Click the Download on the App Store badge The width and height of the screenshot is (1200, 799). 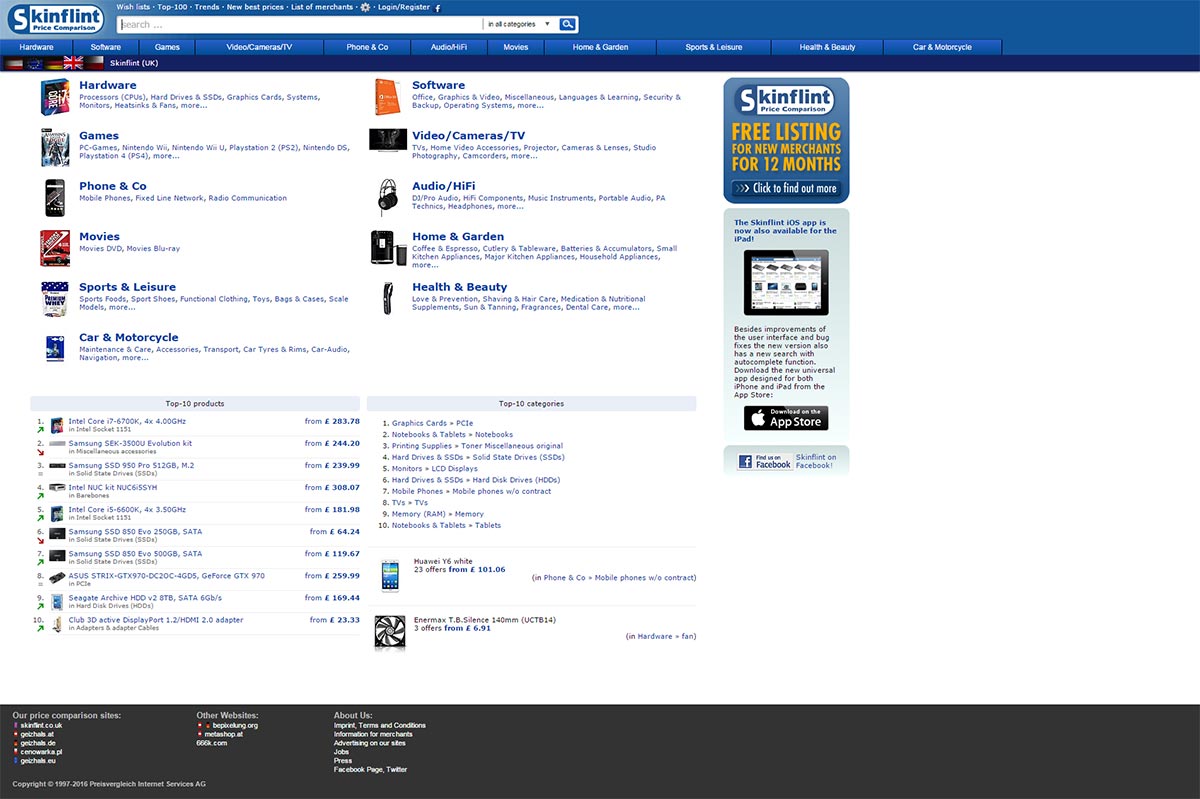tap(786, 417)
